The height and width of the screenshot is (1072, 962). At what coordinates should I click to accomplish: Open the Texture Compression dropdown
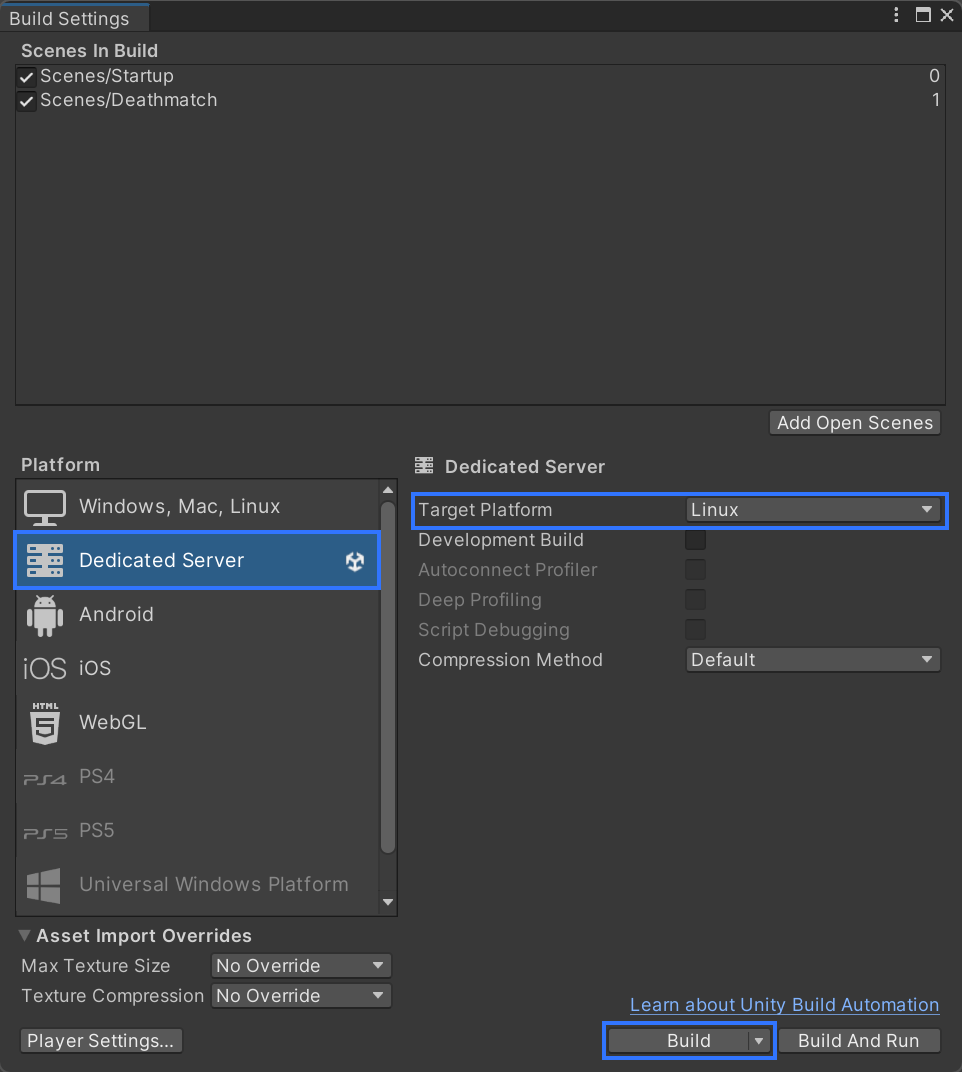tap(301, 995)
